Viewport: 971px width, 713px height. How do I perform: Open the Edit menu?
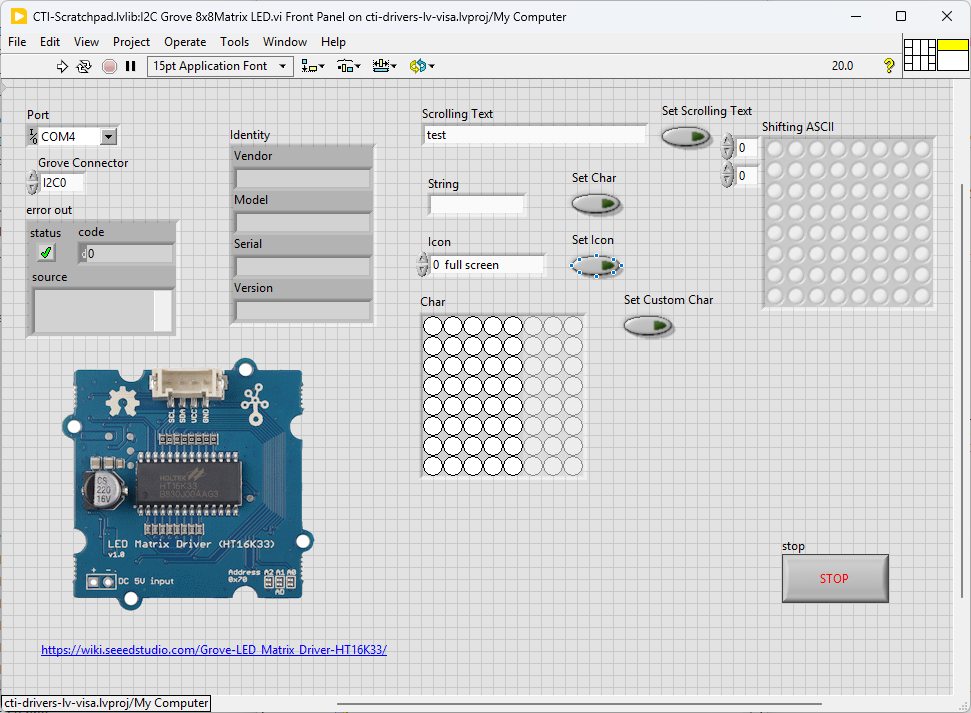tap(50, 42)
